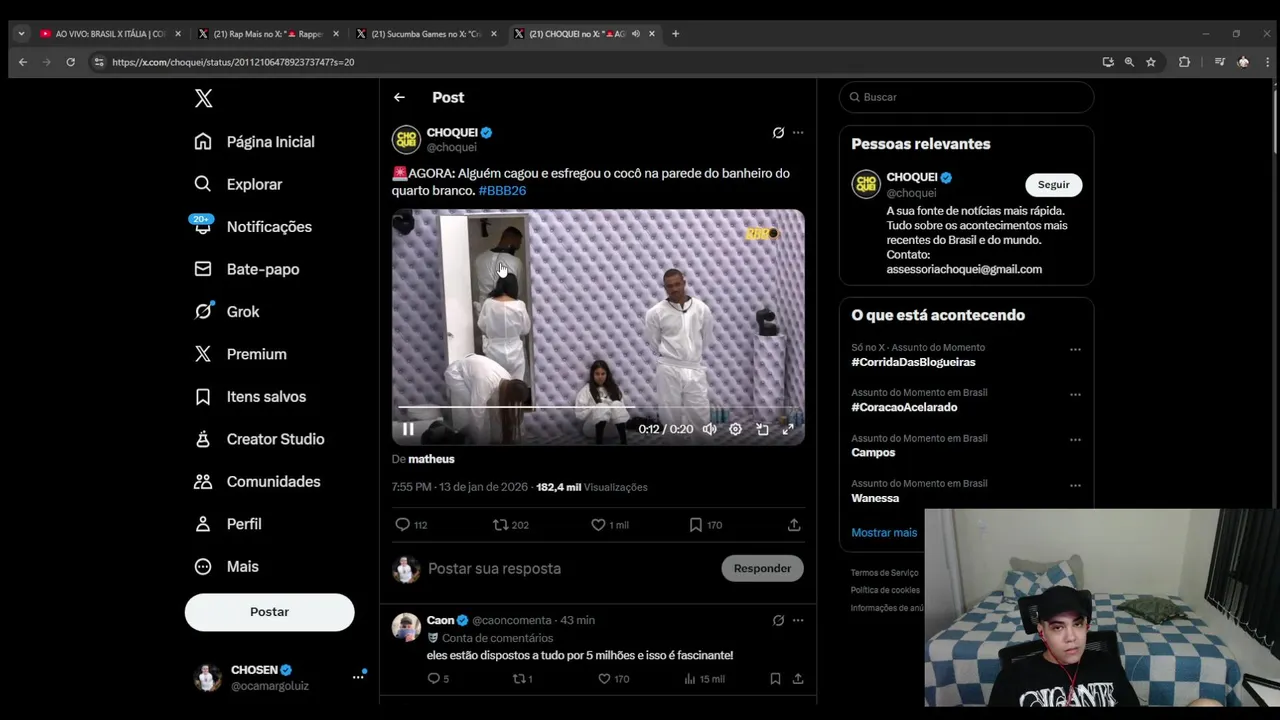This screenshot has height=720, width=1280.
Task: Open Termos de Serviço link
Action: coord(884,573)
